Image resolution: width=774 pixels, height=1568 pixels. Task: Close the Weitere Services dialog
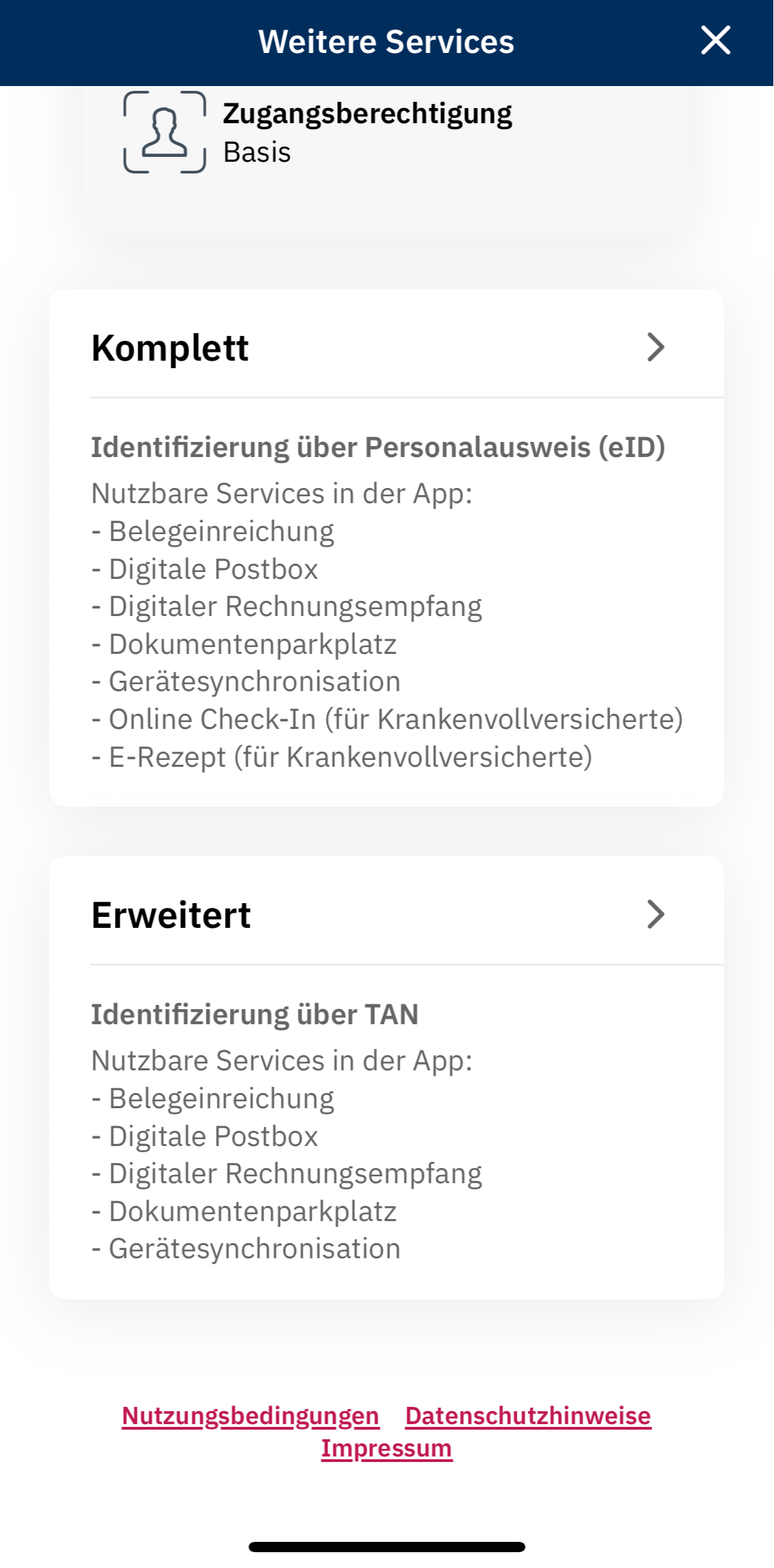[716, 41]
